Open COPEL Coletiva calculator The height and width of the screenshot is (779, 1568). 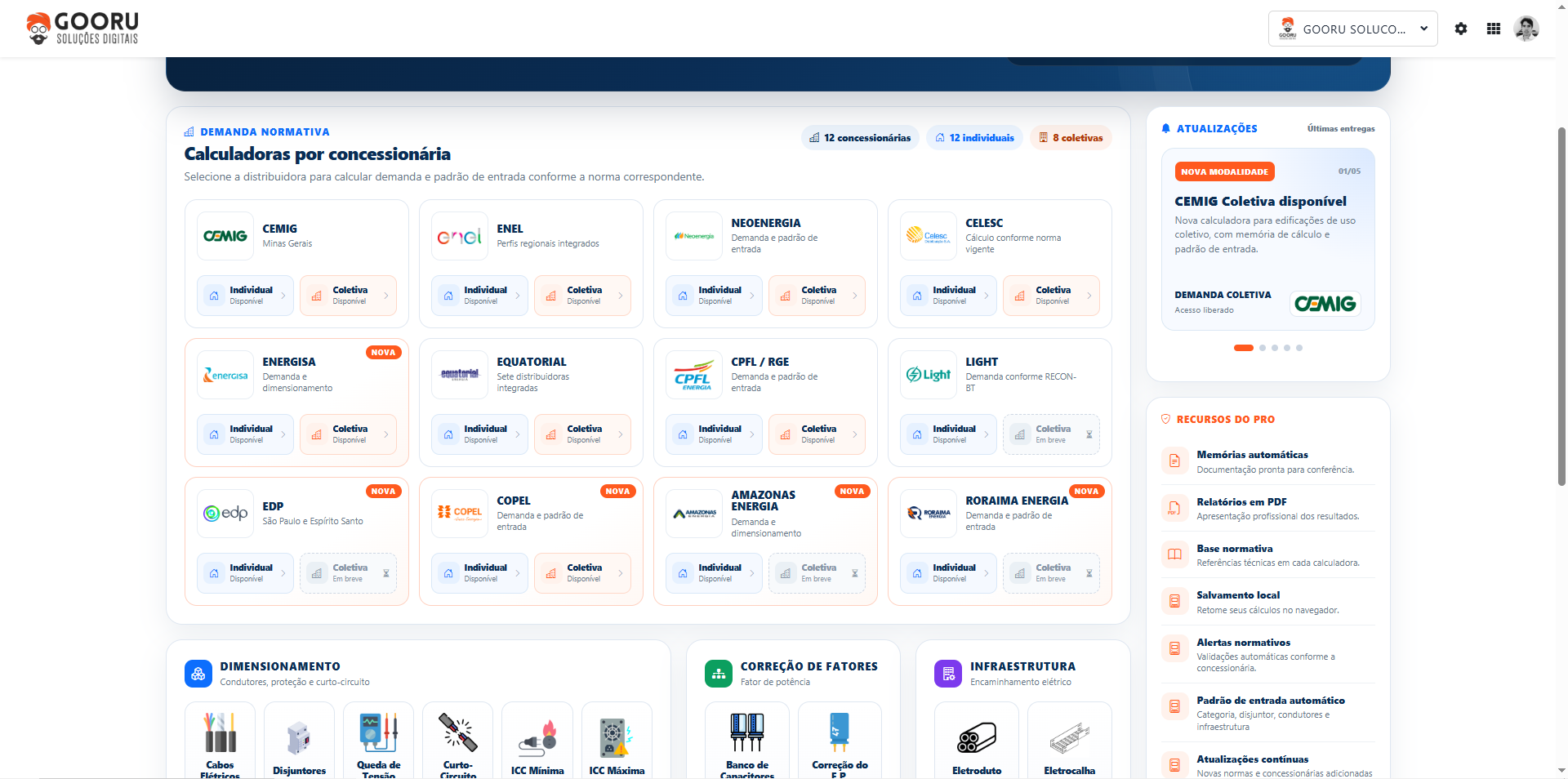[582, 573]
